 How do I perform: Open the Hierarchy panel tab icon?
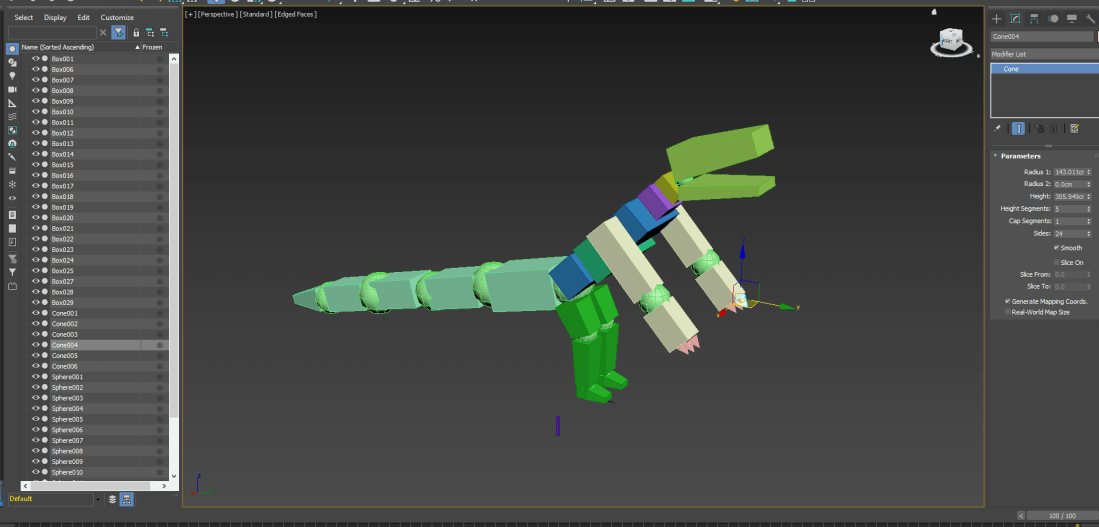point(1034,19)
